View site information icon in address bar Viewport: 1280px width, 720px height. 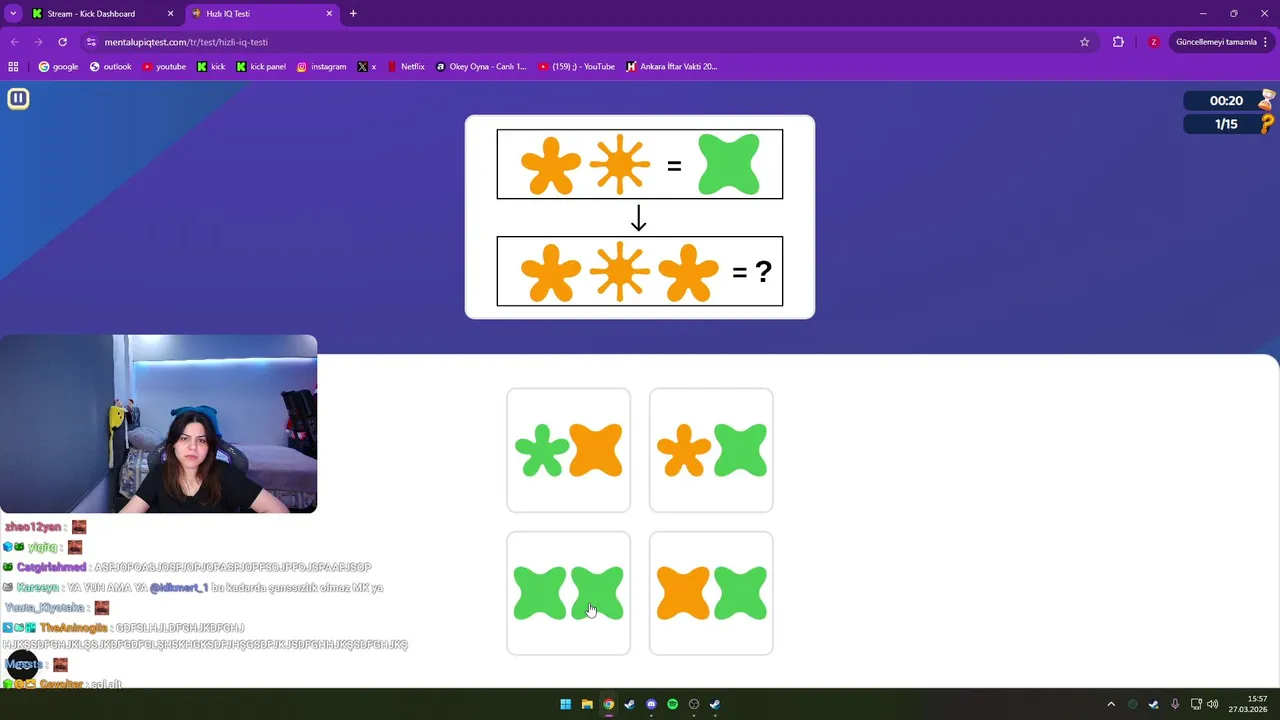click(x=91, y=42)
